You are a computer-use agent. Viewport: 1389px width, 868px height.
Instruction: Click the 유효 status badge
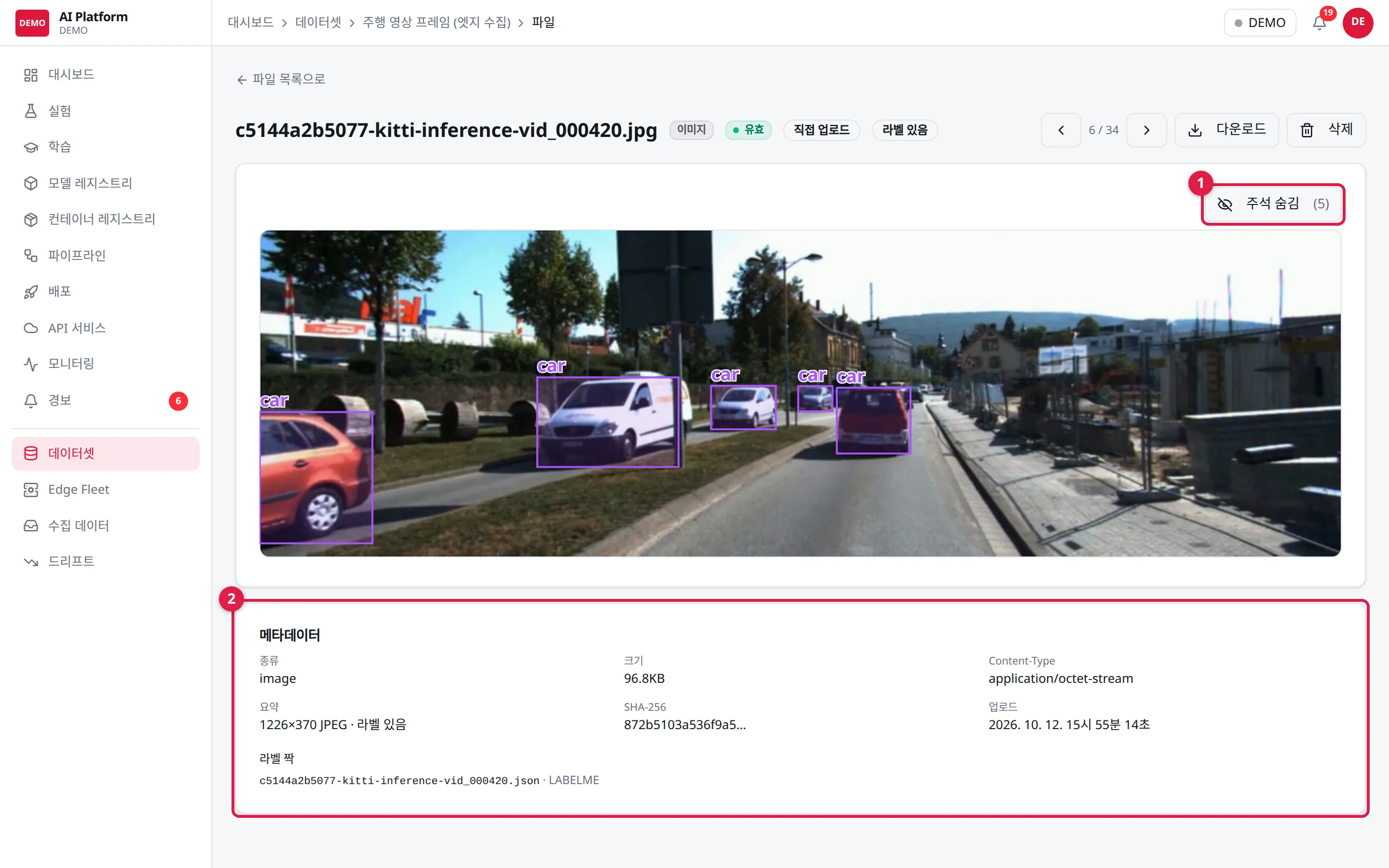748,130
